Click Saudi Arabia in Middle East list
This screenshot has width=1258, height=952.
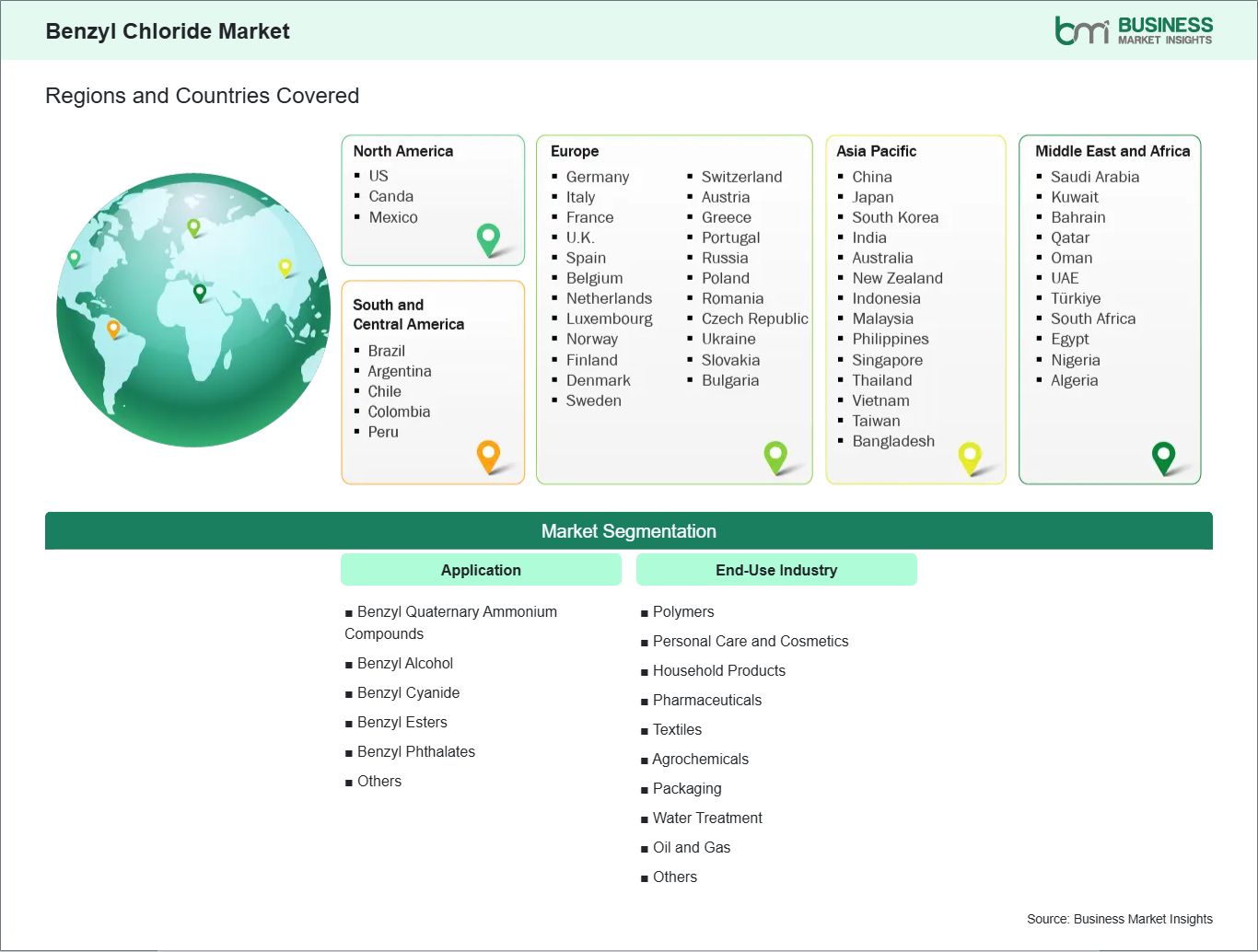pos(1094,177)
